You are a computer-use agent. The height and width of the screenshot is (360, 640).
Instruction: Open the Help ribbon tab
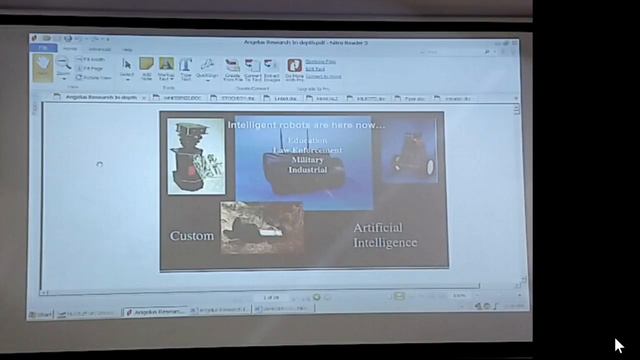point(127,49)
